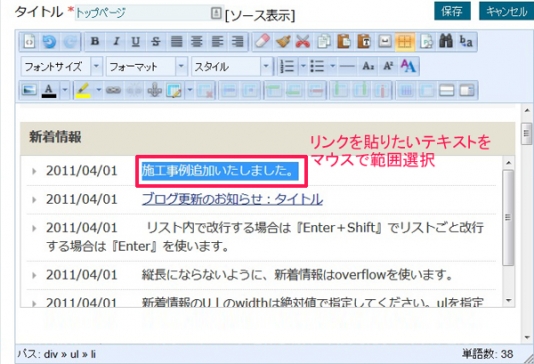This screenshot has width=534, height=364.
Task: Click paste as plain text icon
Action: click(x=364, y=42)
